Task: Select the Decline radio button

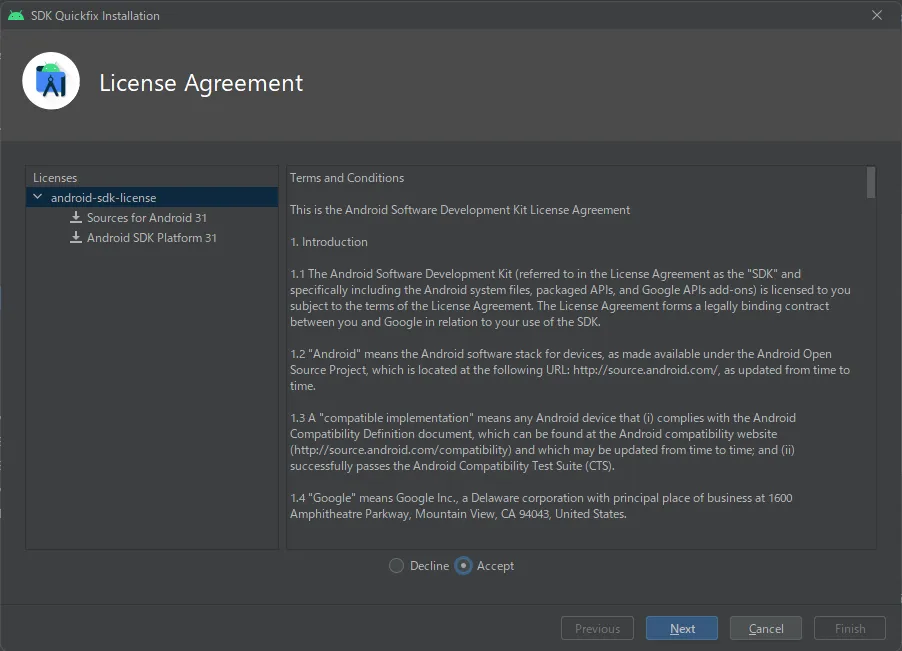Action: (x=397, y=566)
